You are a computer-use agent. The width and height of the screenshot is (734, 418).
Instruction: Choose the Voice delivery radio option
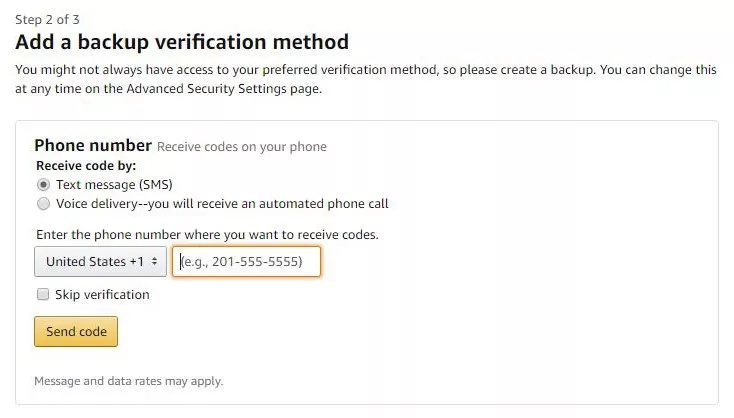[43, 204]
